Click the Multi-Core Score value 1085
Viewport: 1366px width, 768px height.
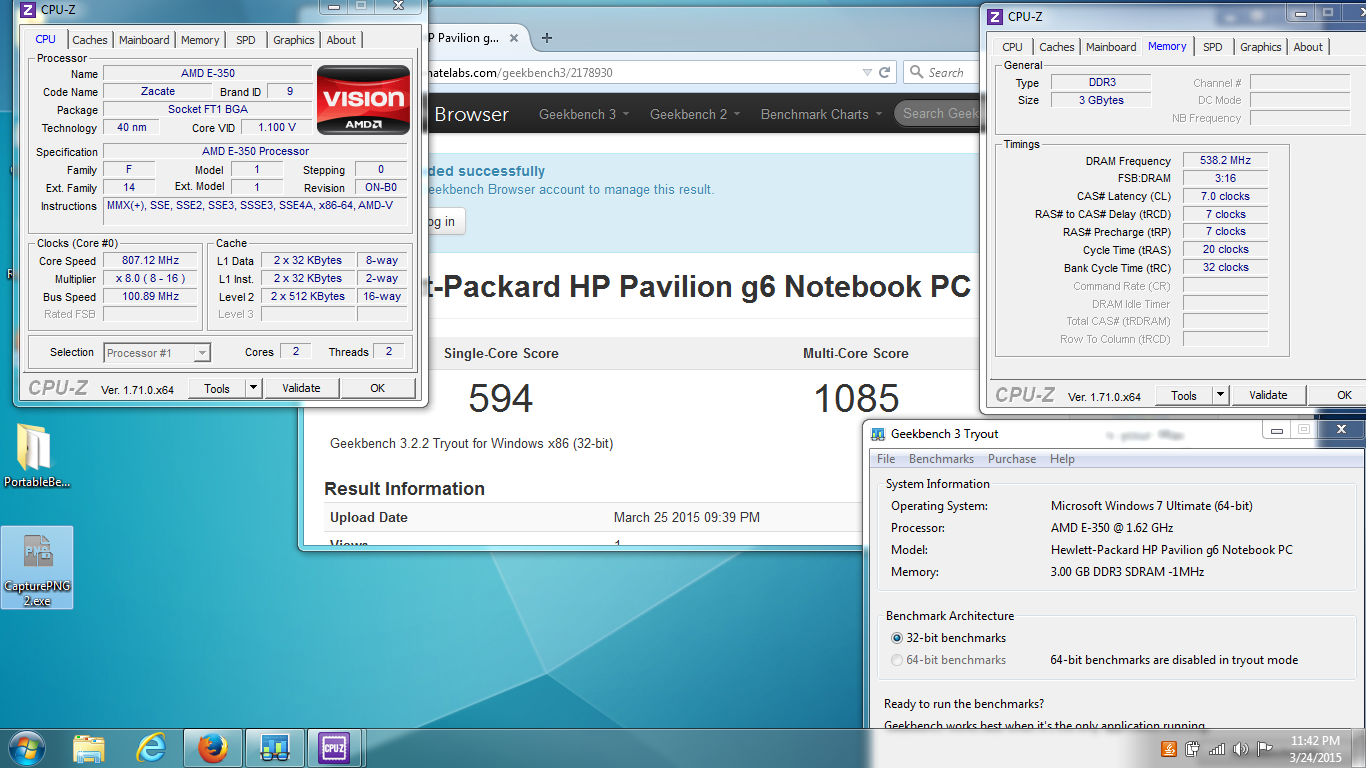click(856, 399)
